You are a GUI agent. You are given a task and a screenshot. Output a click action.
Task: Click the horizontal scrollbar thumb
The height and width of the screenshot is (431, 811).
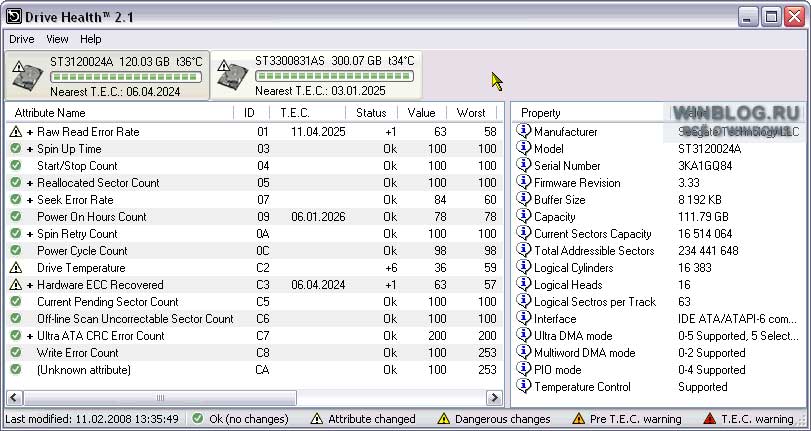160,397
